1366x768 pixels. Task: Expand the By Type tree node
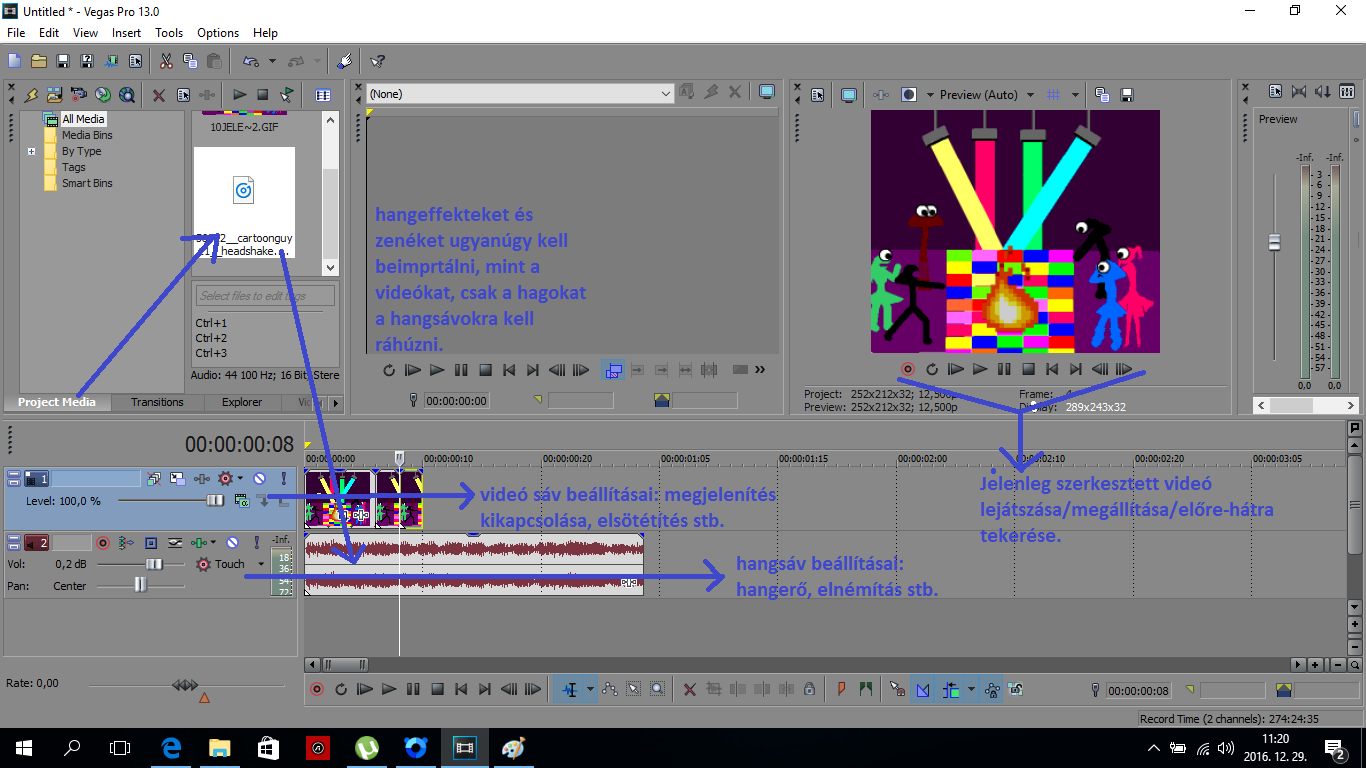point(32,152)
